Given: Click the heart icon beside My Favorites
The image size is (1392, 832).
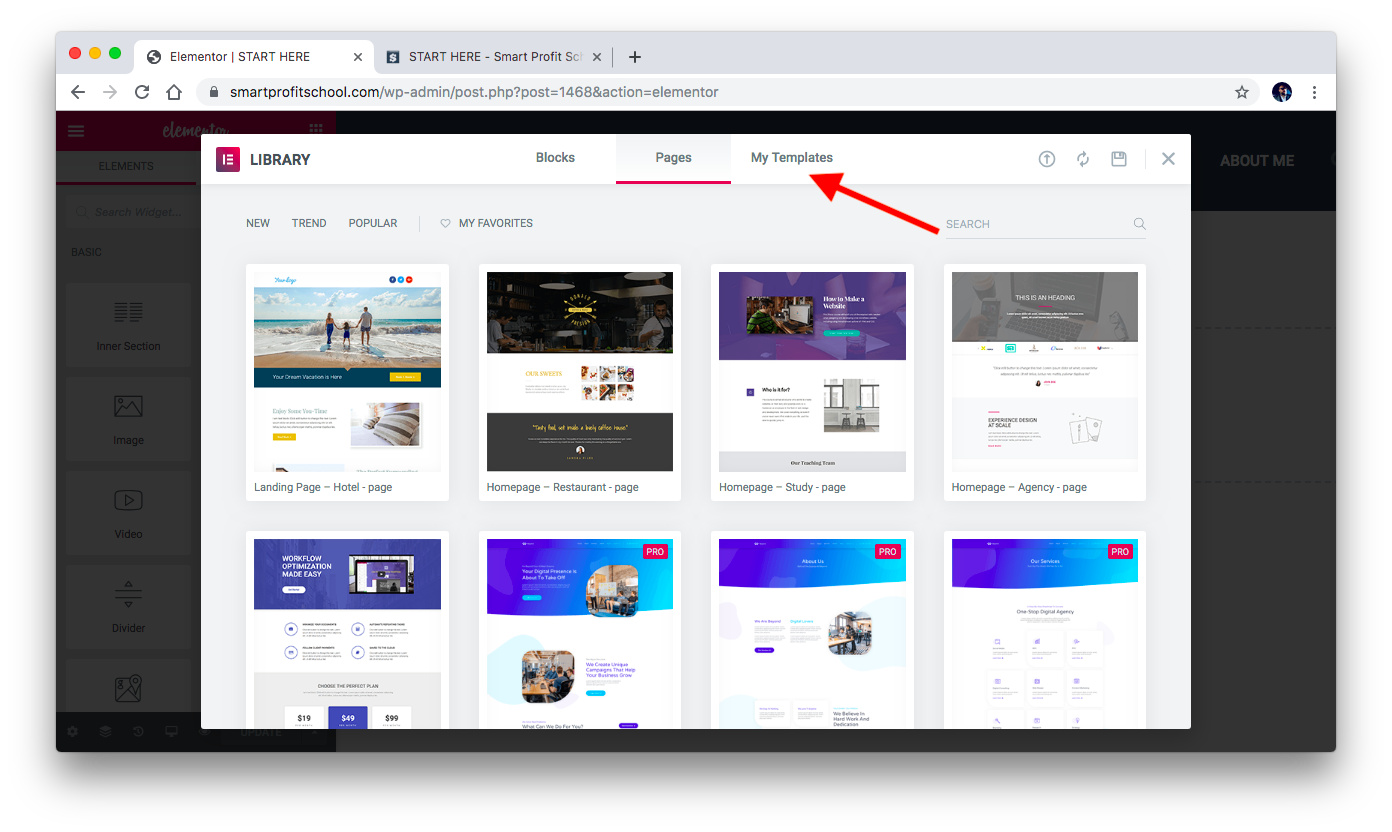Looking at the screenshot, I should point(446,223).
